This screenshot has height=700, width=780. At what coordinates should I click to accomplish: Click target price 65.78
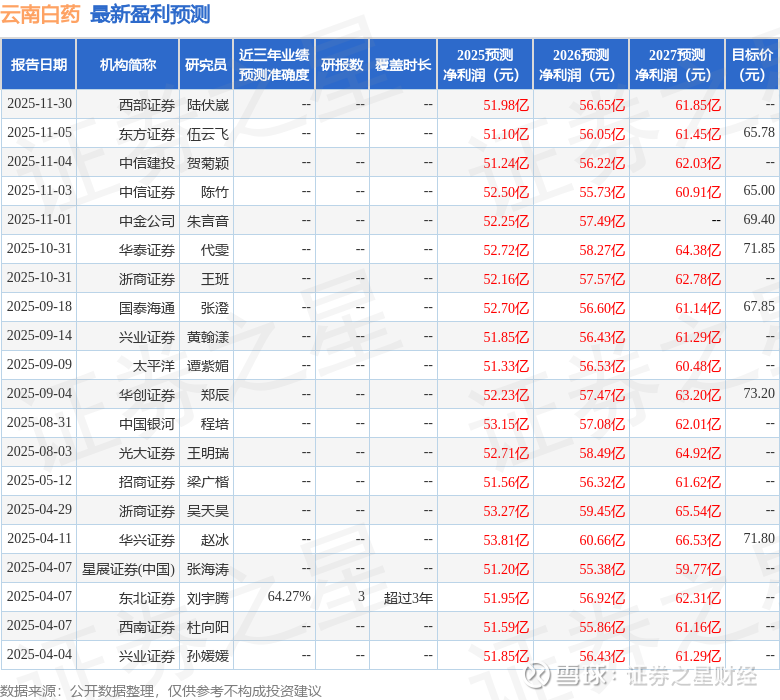point(759,132)
